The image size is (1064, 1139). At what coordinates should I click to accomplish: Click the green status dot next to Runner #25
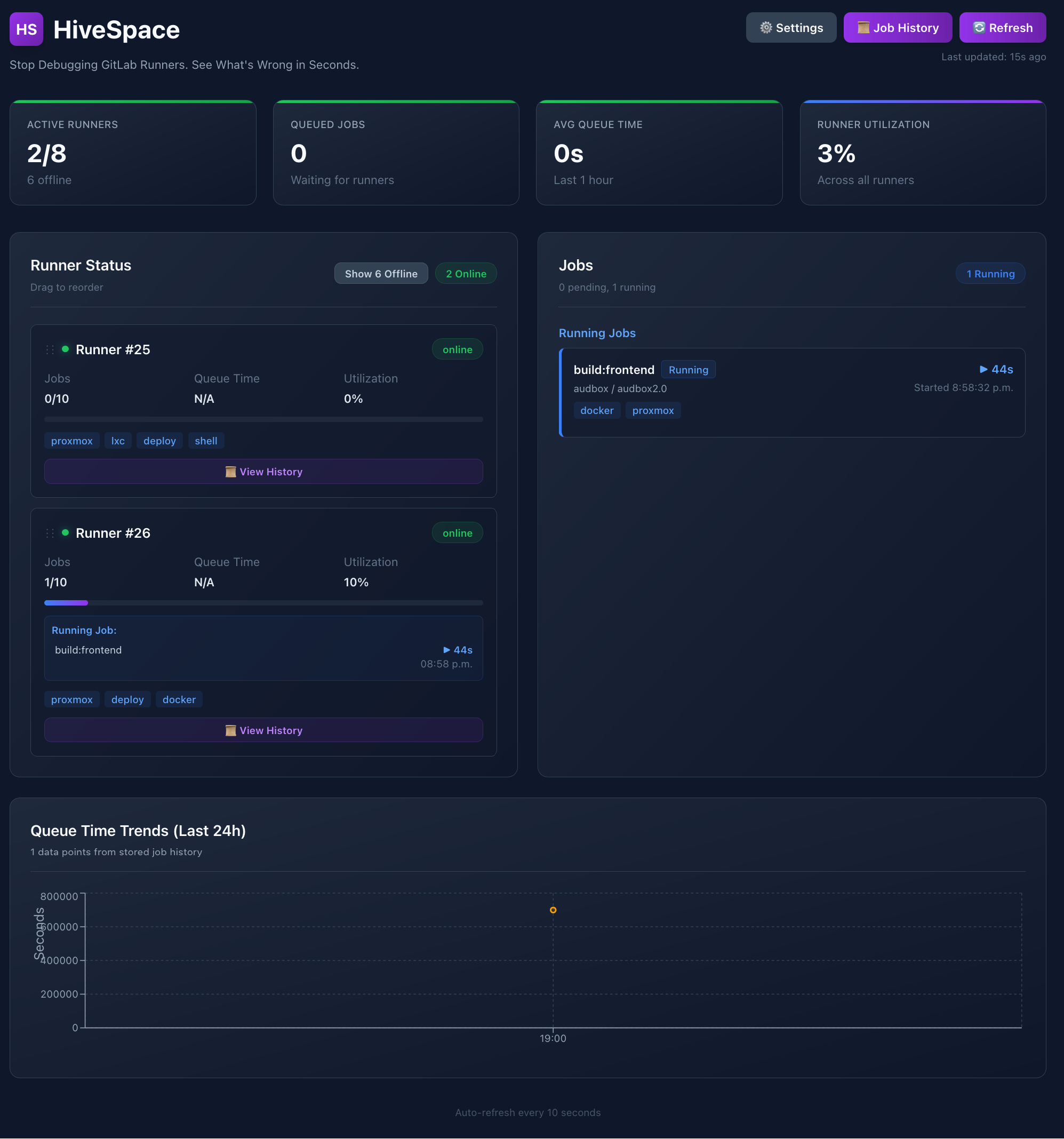tap(66, 349)
